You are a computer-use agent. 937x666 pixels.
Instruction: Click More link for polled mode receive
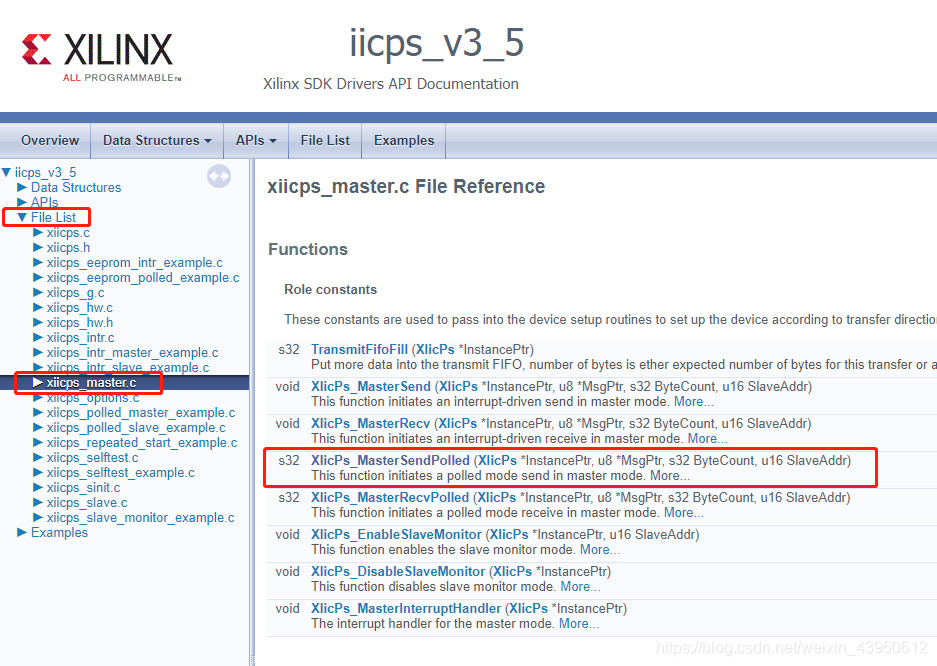684,512
